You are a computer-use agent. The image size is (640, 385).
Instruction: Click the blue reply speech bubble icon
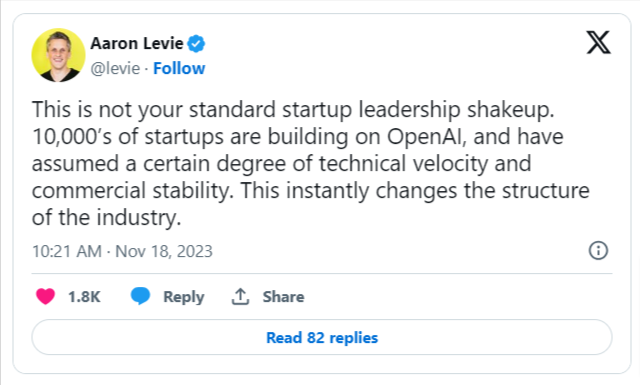pos(140,296)
